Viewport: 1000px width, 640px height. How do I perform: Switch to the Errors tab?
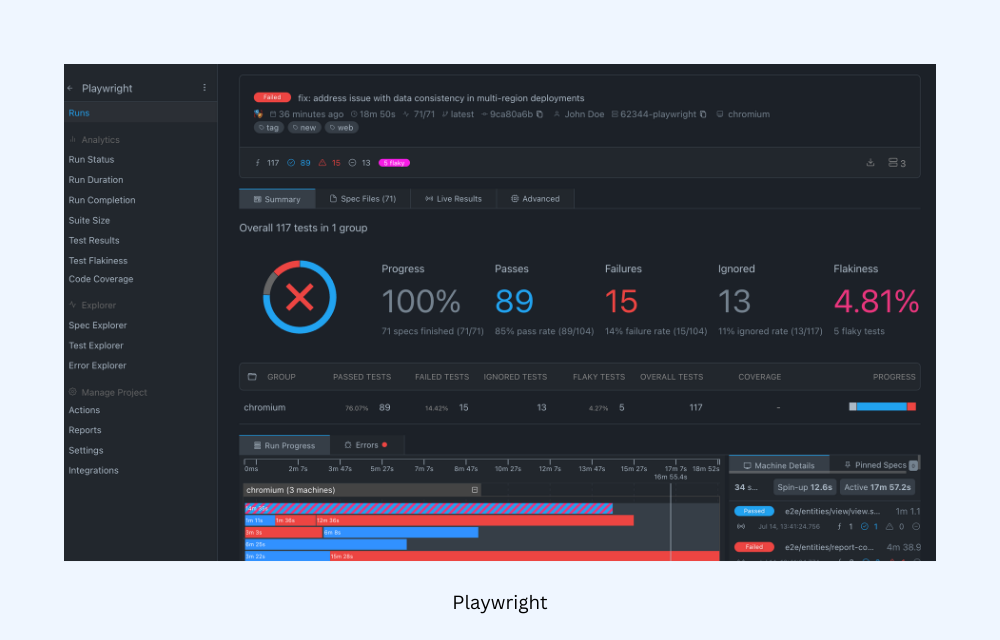[x=365, y=445]
